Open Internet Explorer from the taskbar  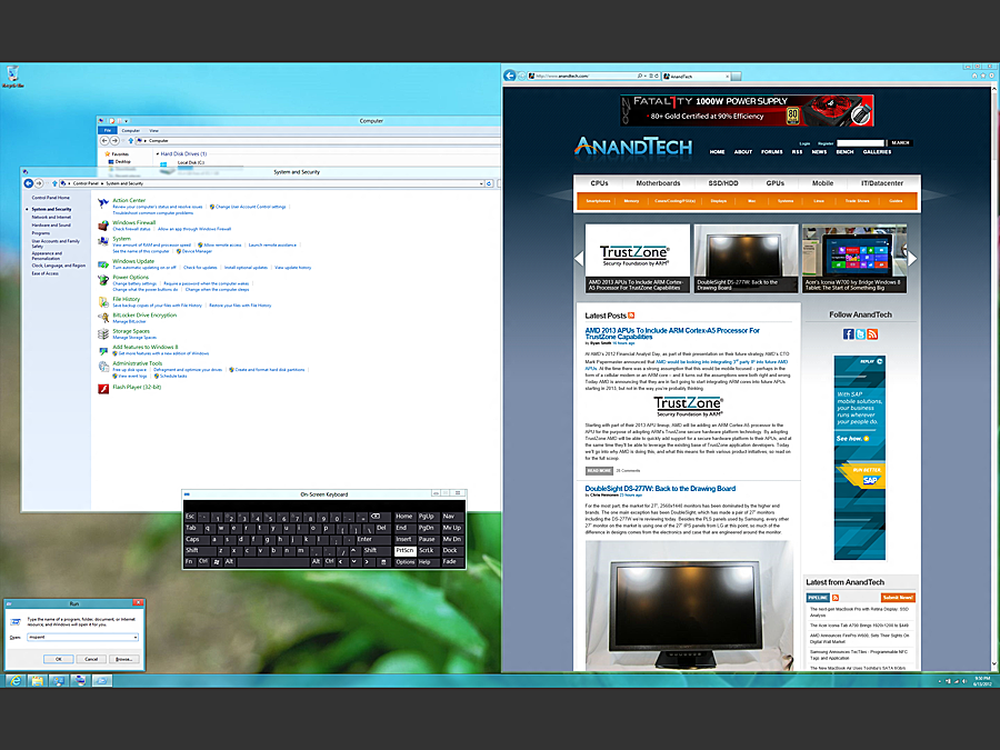pyautogui.click(x=14, y=680)
